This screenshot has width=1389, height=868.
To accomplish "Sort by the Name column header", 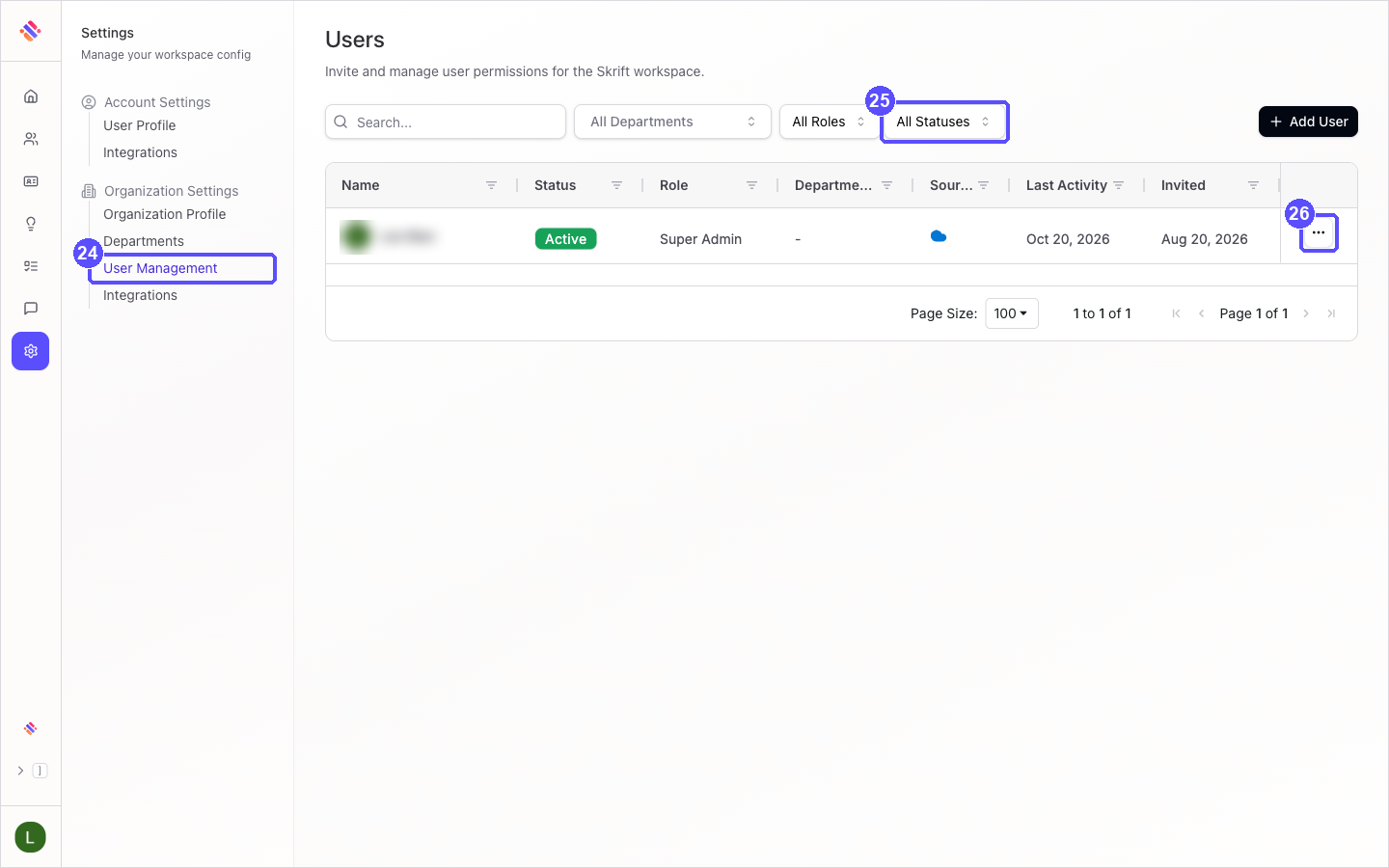I will [361, 185].
